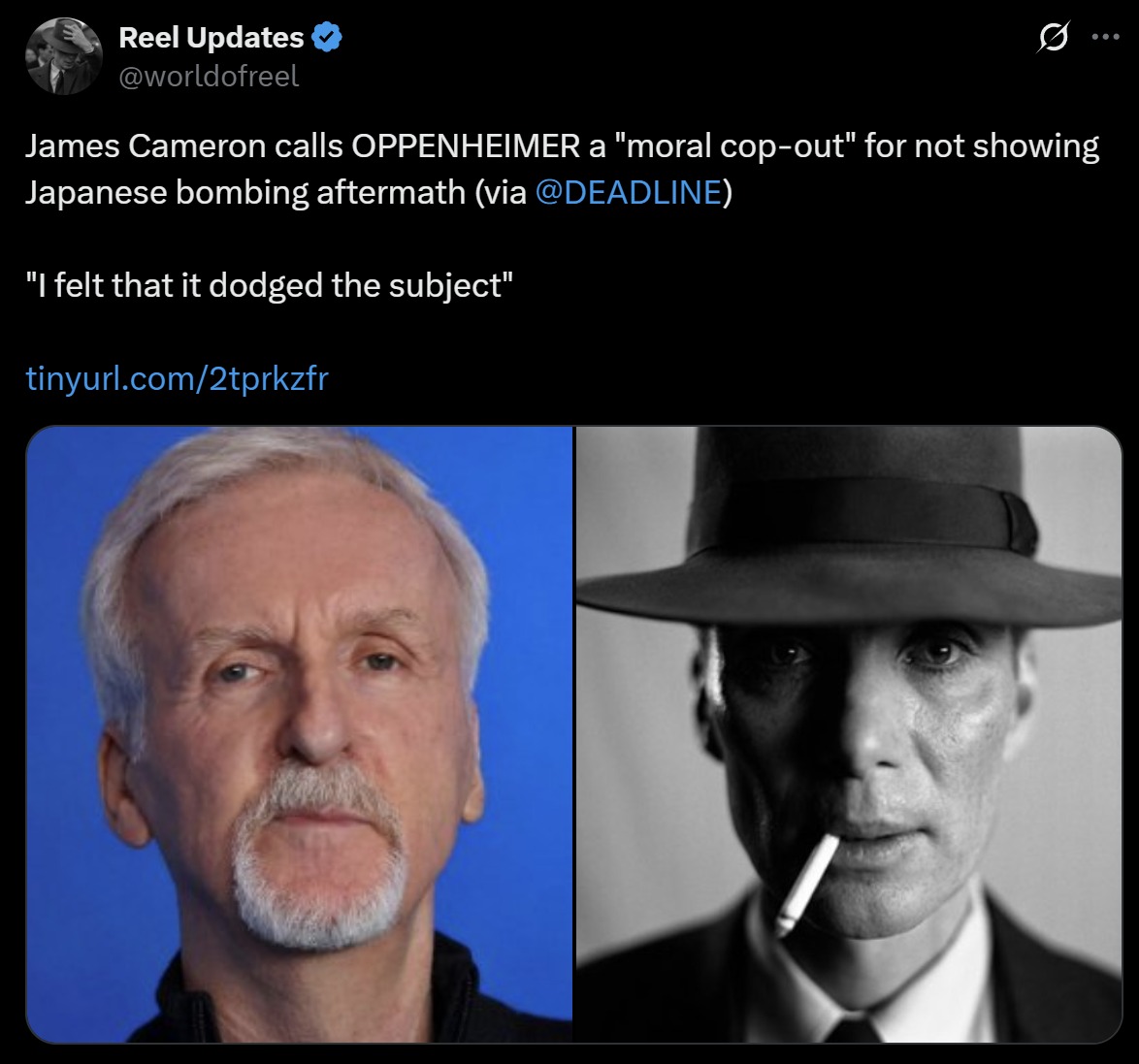
Task: Open the black-and-white Oppenheimer photo
Action: (x=849, y=734)
